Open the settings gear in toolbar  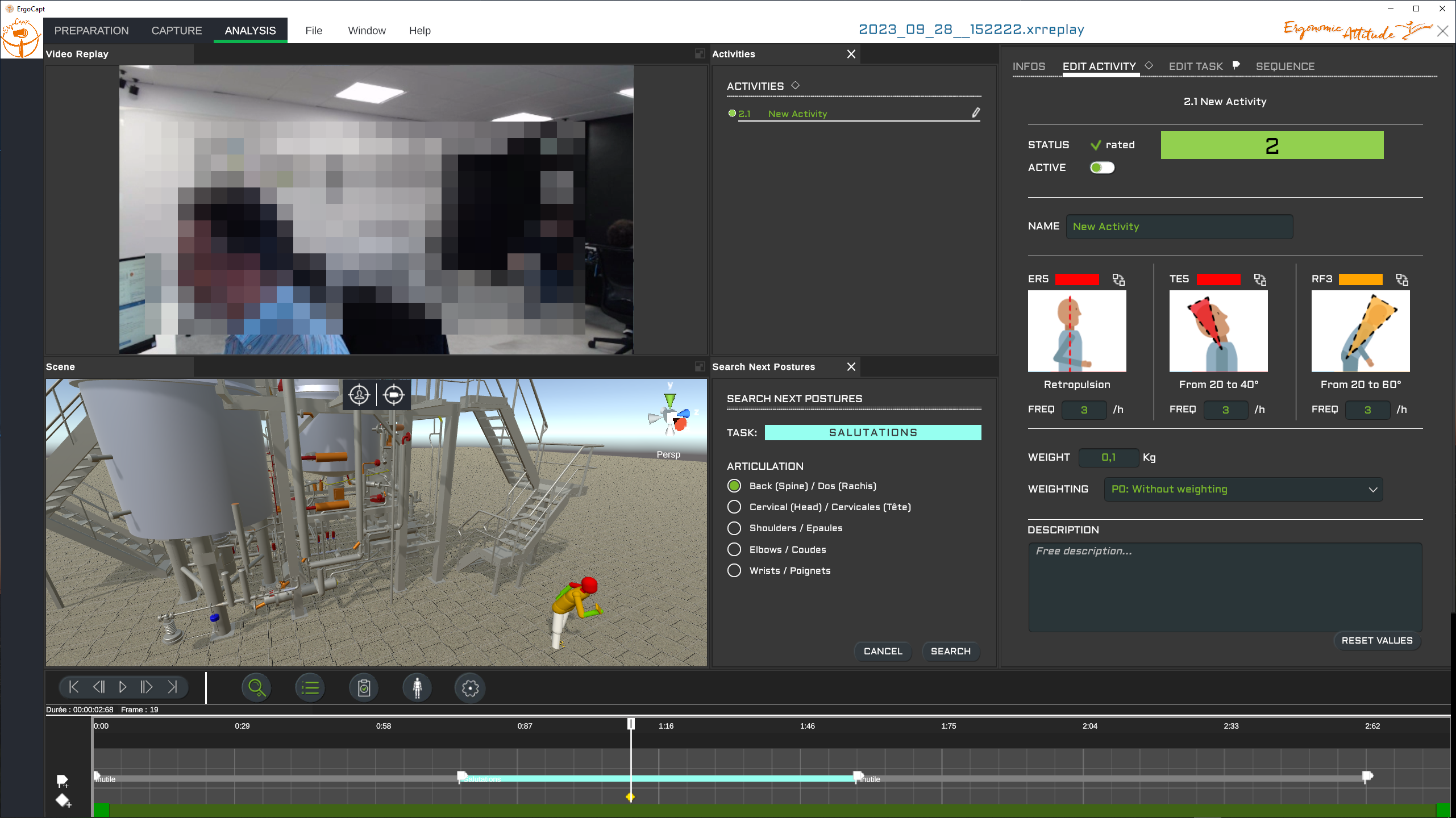tap(471, 688)
